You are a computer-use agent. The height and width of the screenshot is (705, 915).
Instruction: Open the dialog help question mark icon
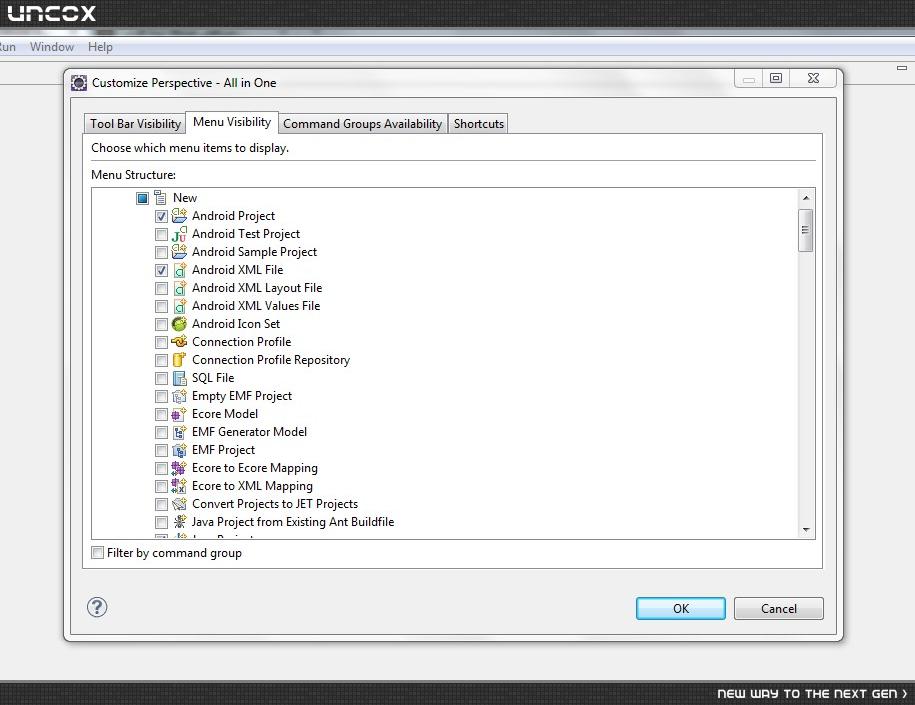(97, 608)
